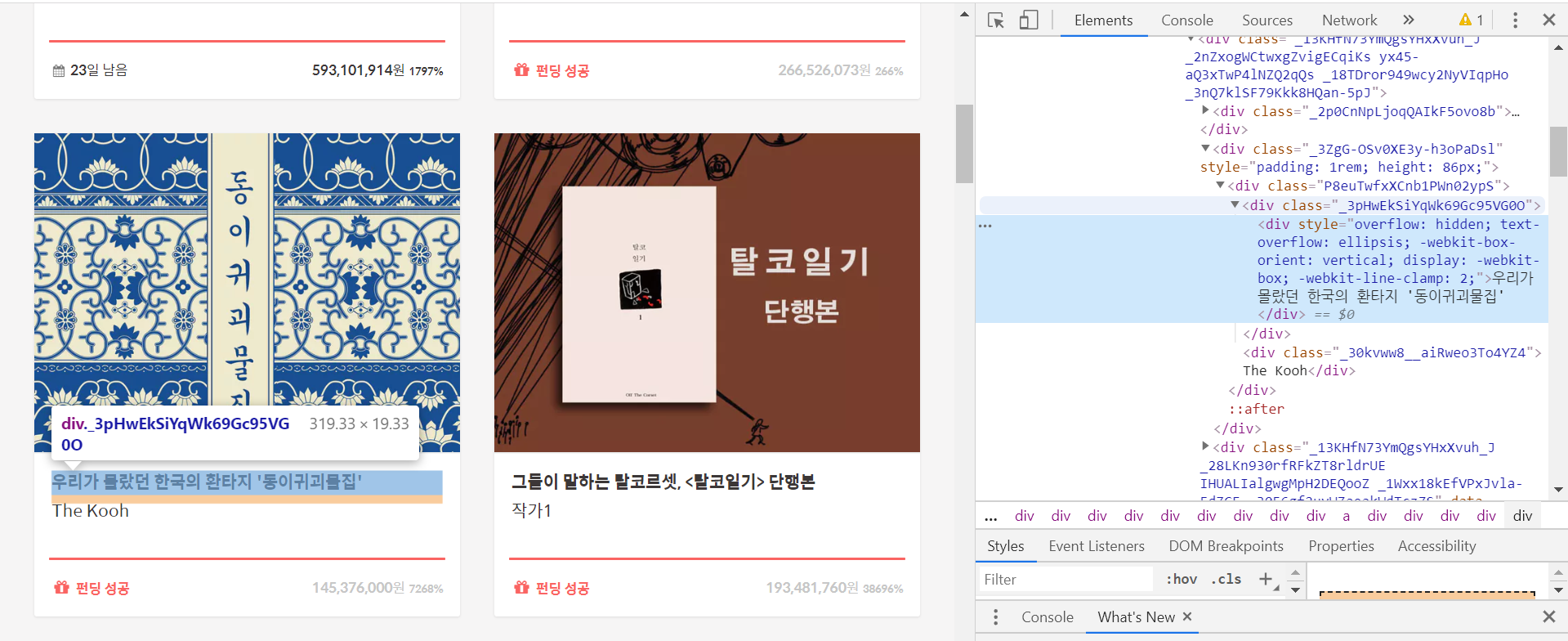Select the What's New drawer tab
Image resolution: width=1568 pixels, height=641 pixels.
pyautogui.click(x=1136, y=617)
